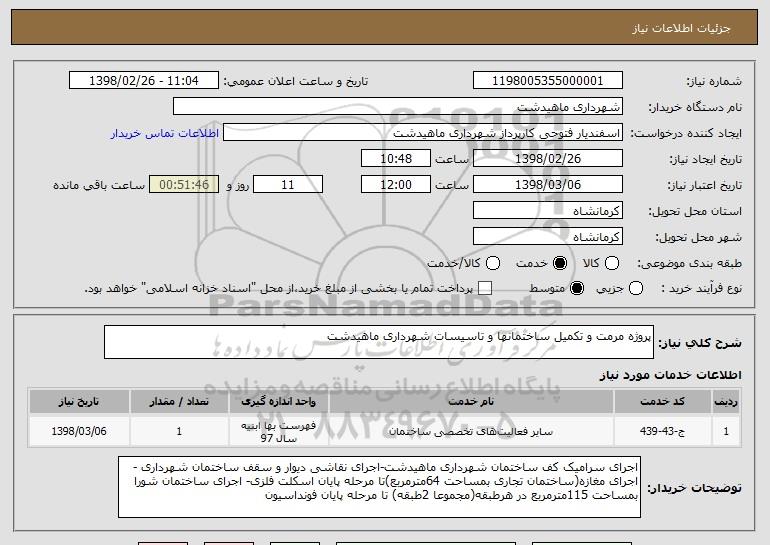Click the کد خدمت column header
This screenshot has width=770, height=545.
click(662, 402)
